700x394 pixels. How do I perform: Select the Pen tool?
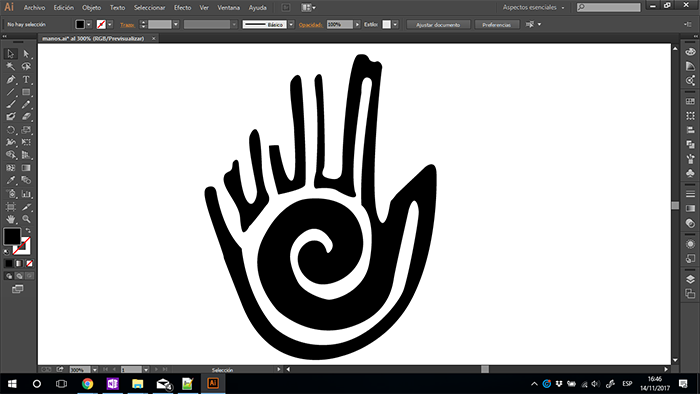click(11, 79)
